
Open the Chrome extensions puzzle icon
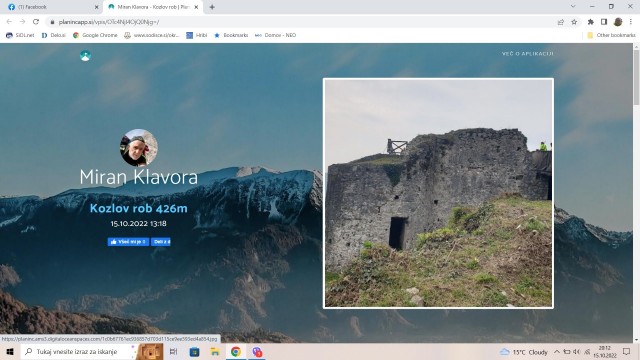tap(591, 22)
